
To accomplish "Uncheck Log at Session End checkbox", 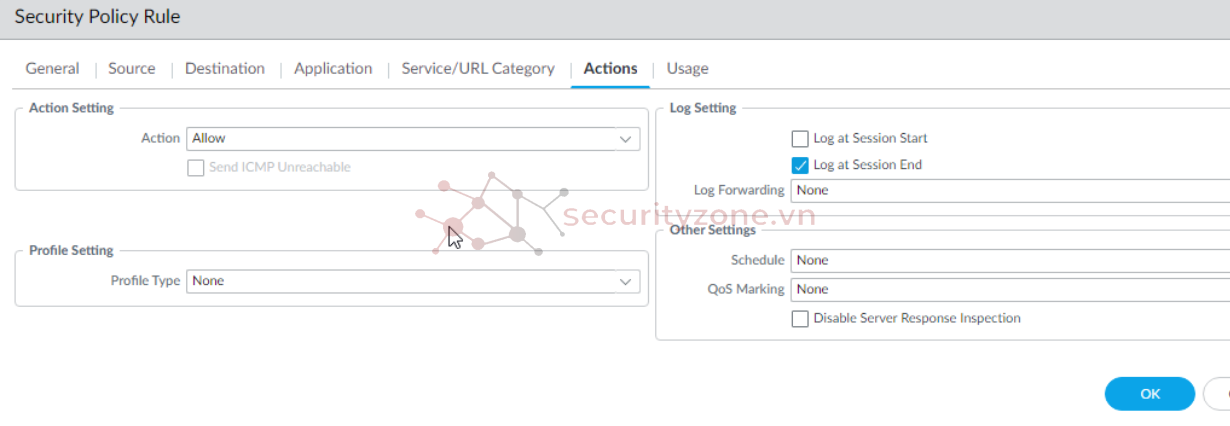I will [x=800, y=165].
